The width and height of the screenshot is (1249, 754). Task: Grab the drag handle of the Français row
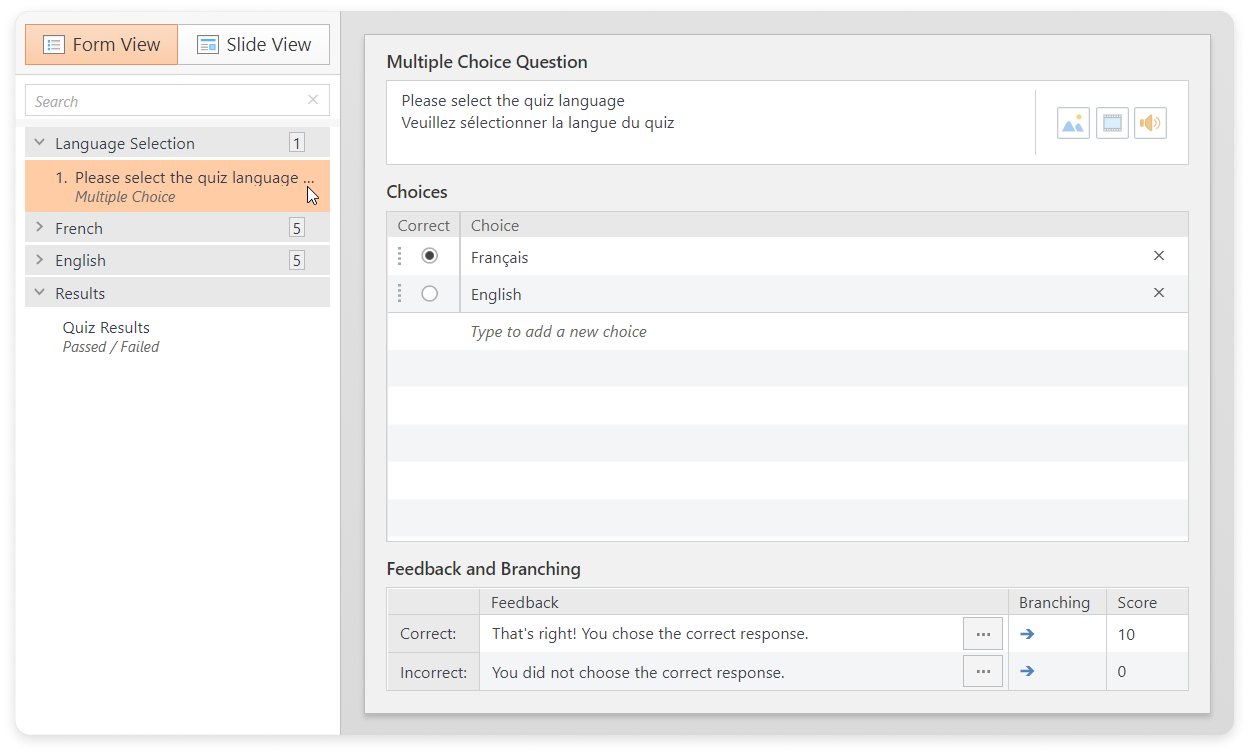pyautogui.click(x=399, y=256)
